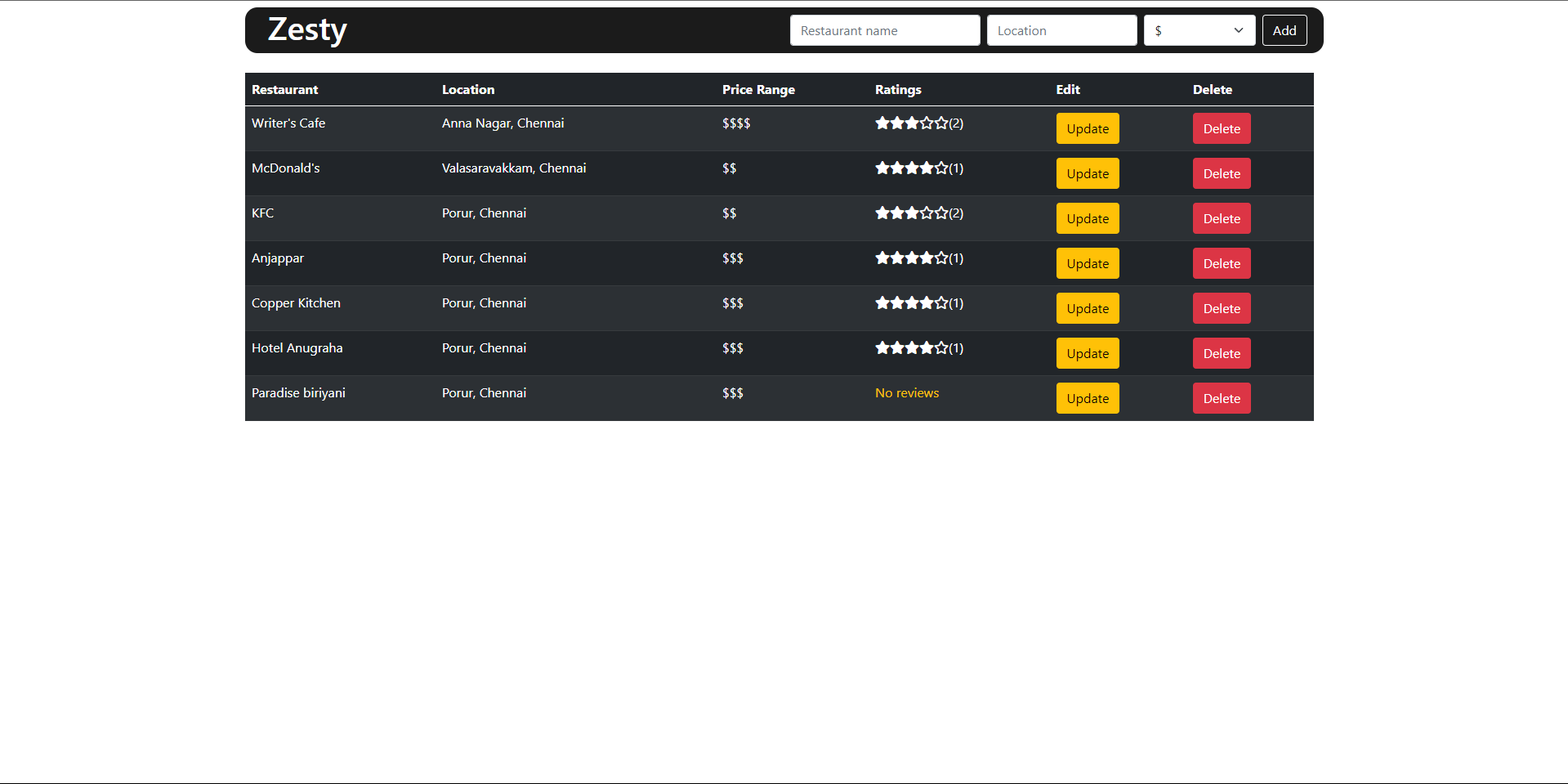1568x784 pixels.
Task: Click the Zesty logo title
Action: click(307, 30)
